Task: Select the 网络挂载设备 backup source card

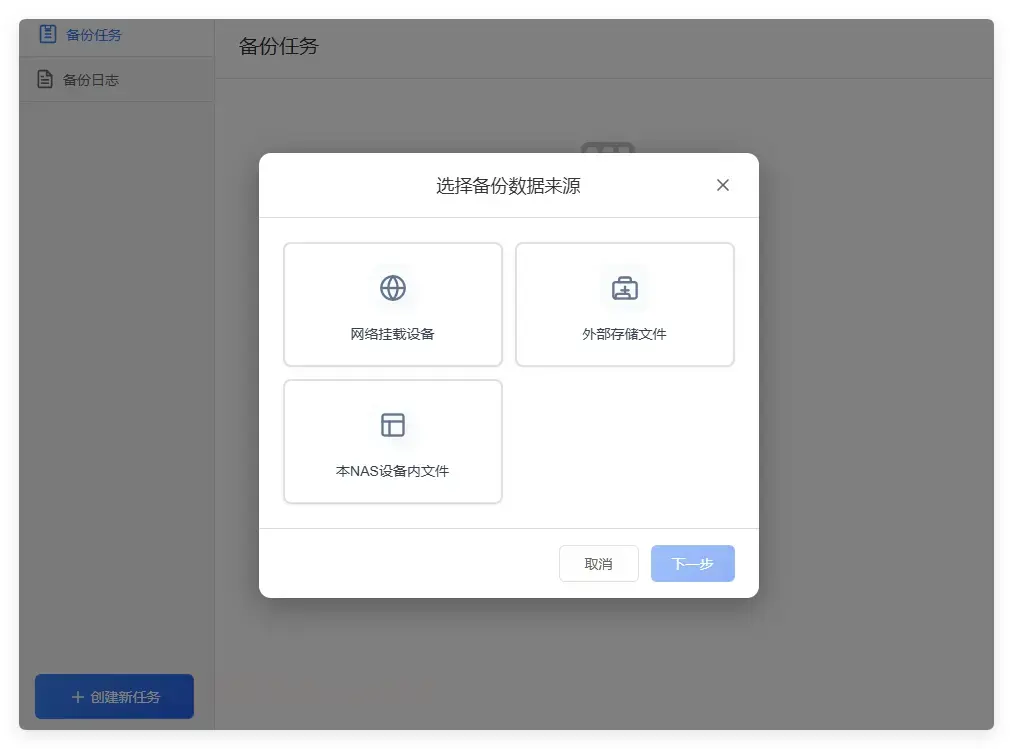Action: click(x=392, y=303)
